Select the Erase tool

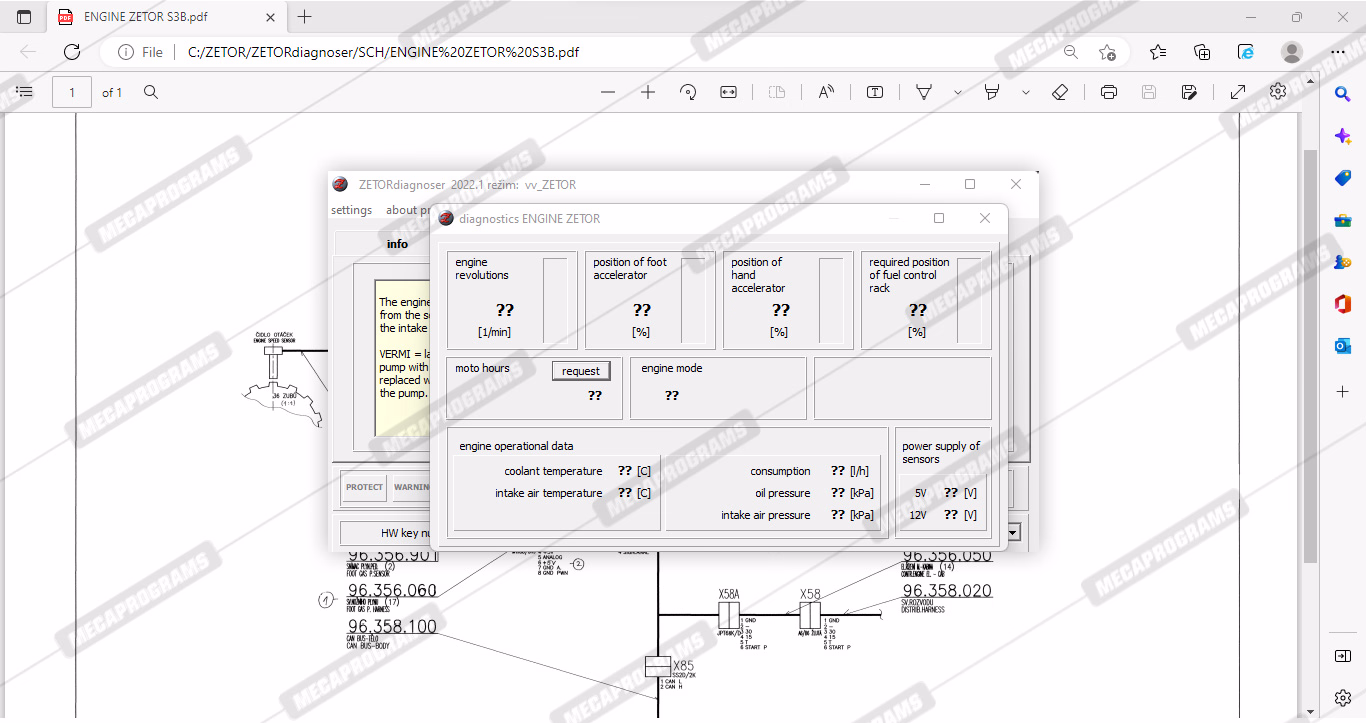[1061, 92]
